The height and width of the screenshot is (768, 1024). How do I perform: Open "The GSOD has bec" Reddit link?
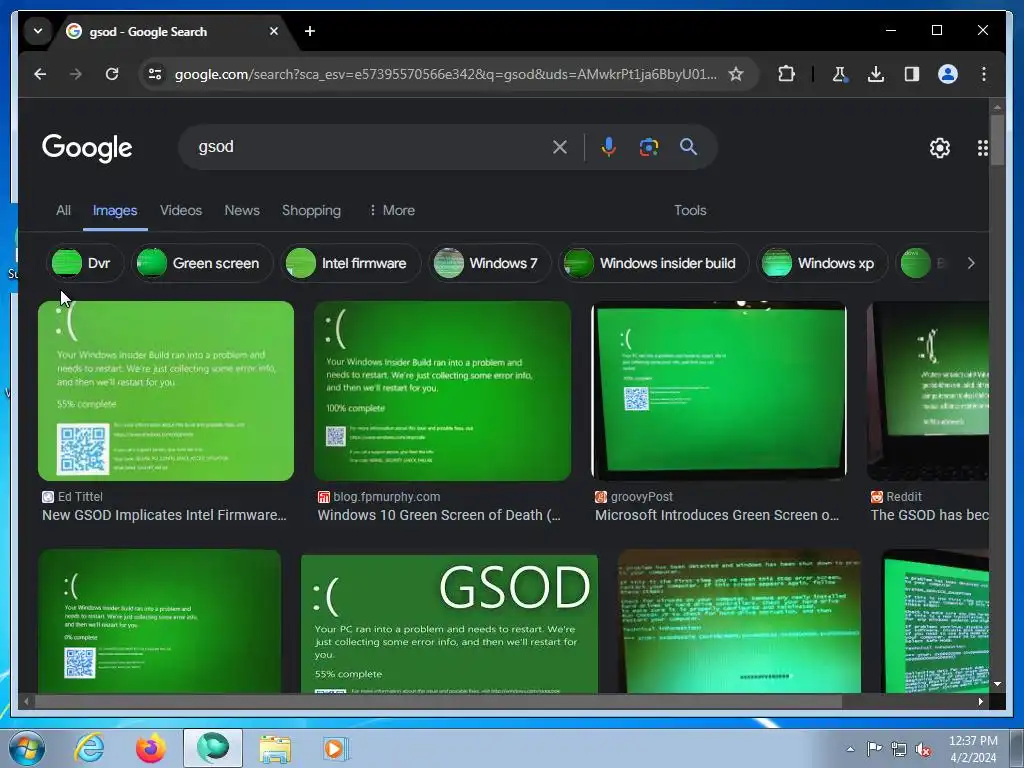click(929, 515)
